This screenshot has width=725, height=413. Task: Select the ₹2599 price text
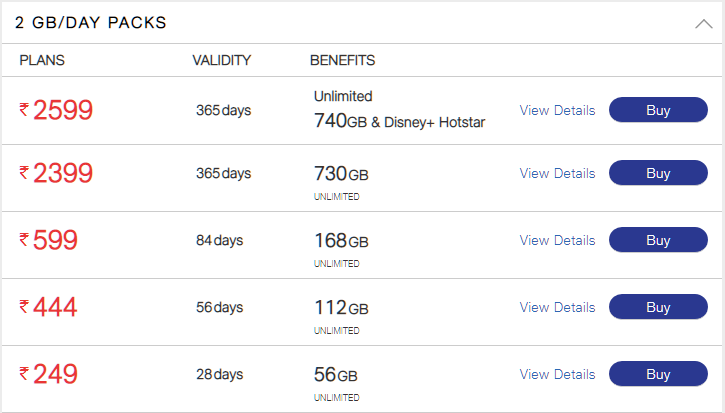57,110
